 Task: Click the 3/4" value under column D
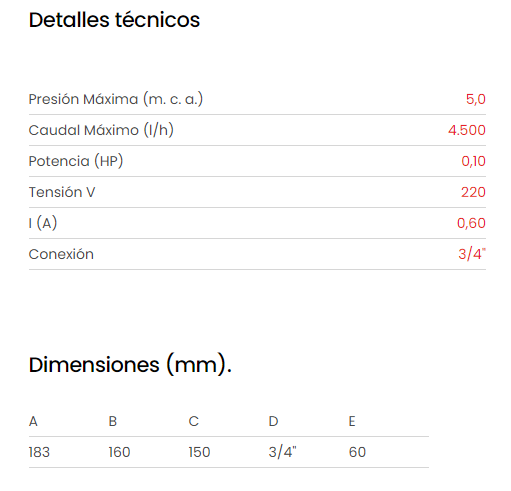coord(282,452)
